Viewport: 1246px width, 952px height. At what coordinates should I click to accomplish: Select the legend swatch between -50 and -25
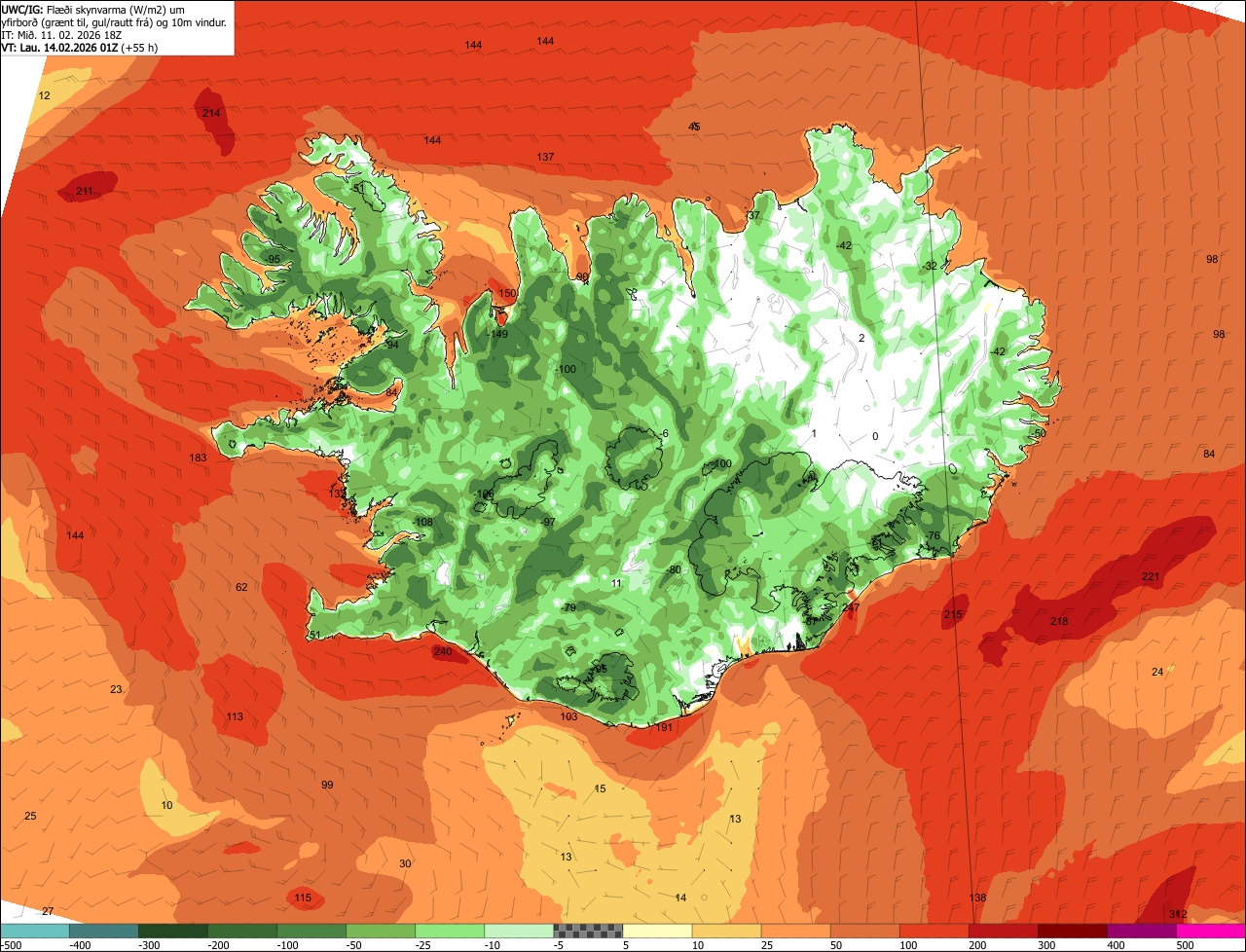tap(381, 930)
